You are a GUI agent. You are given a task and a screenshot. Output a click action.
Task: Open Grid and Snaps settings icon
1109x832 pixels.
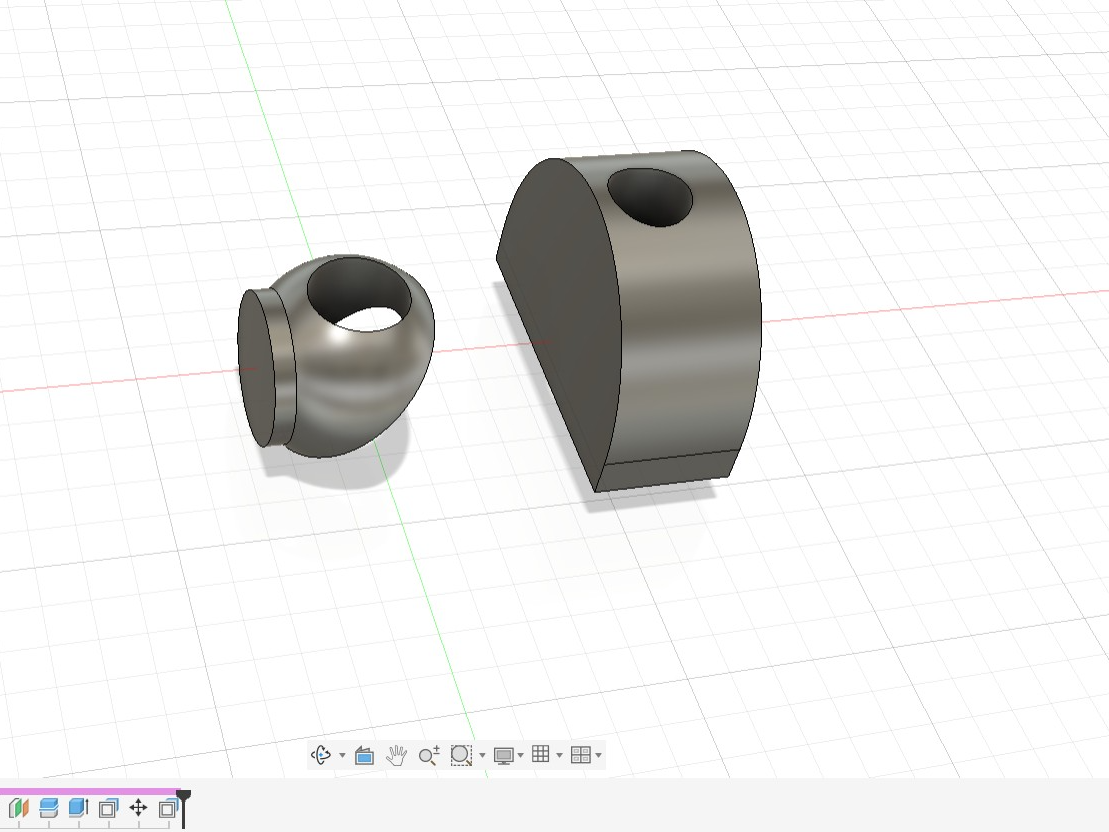tap(541, 754)
